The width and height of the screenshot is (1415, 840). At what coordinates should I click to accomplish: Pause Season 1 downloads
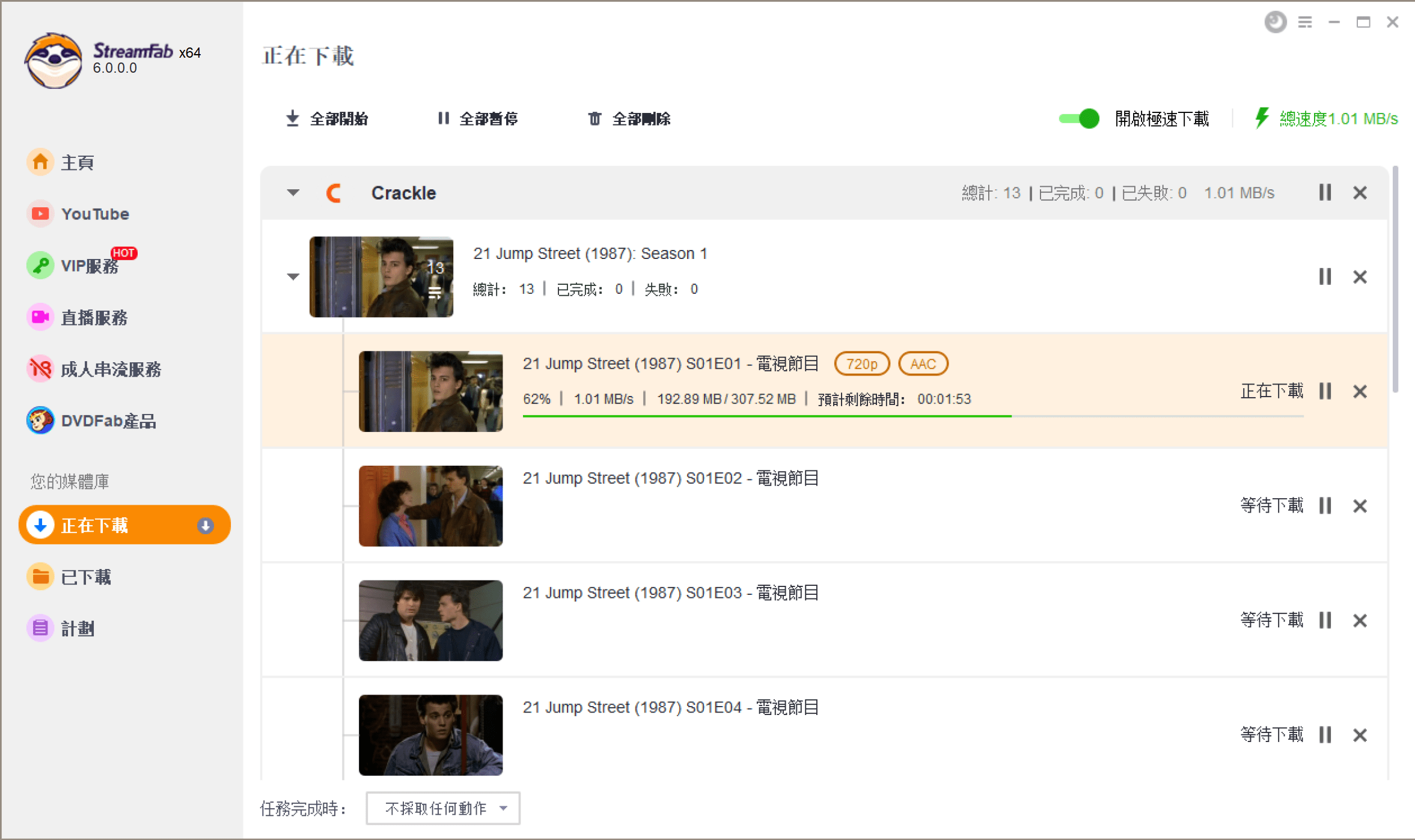click(1325, 277)
